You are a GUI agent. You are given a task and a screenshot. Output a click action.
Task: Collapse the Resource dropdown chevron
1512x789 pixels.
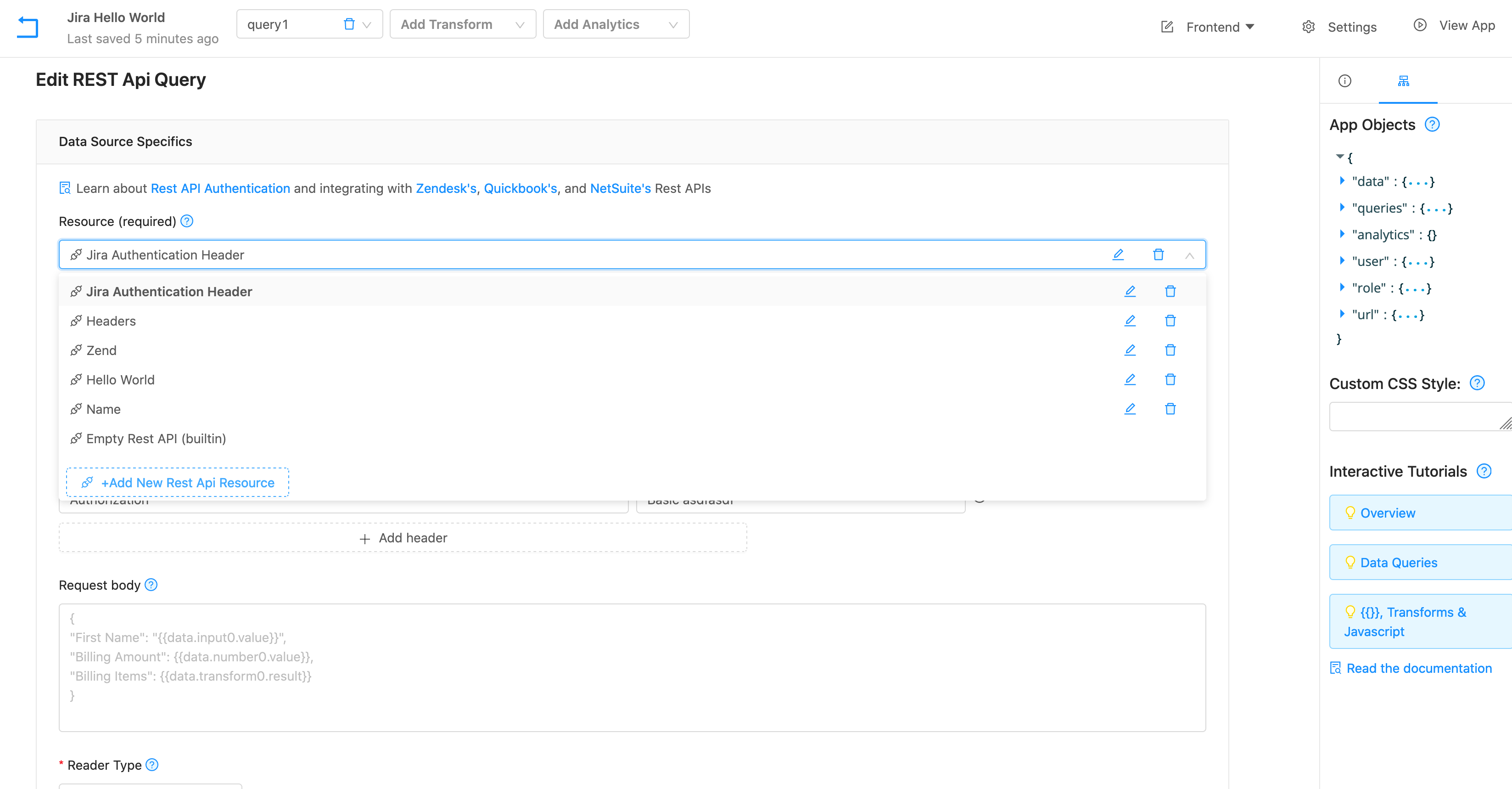click(1190, 255)
